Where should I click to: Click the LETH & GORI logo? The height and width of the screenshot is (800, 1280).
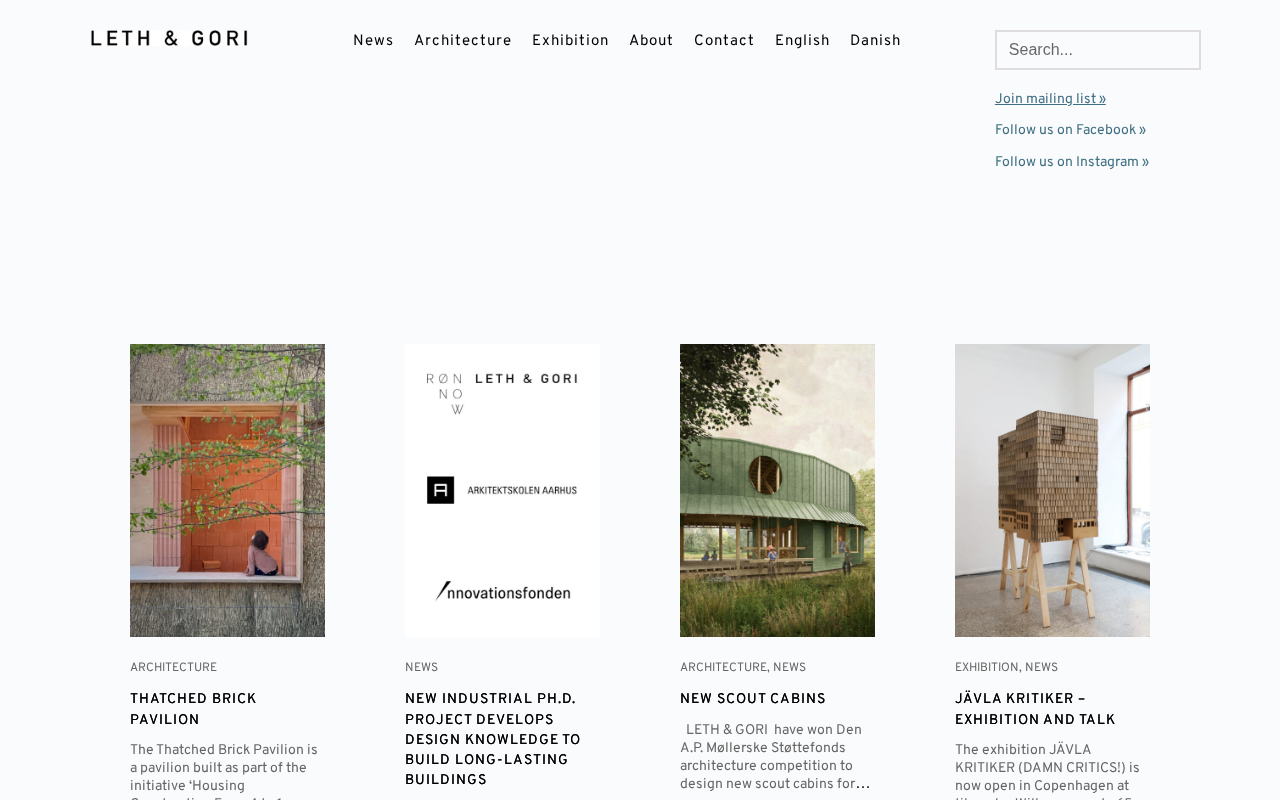(169, 38)
